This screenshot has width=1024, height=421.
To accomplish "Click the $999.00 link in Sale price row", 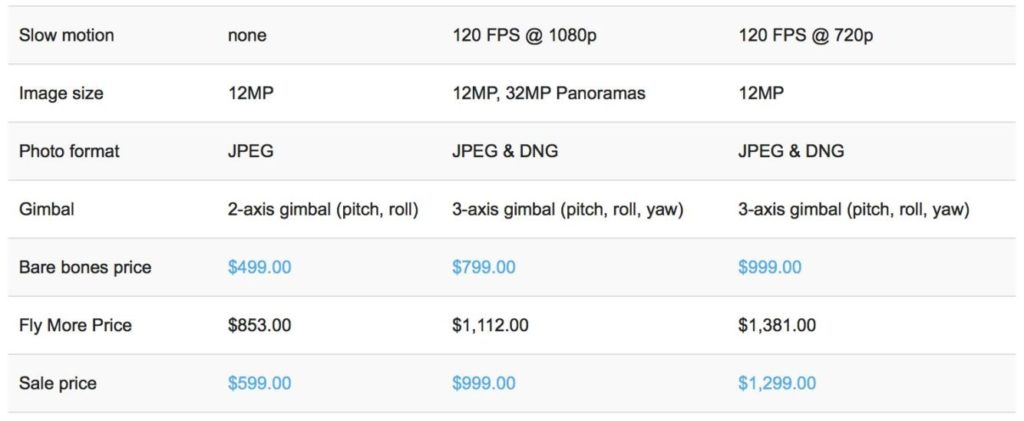I will point(484,383).
